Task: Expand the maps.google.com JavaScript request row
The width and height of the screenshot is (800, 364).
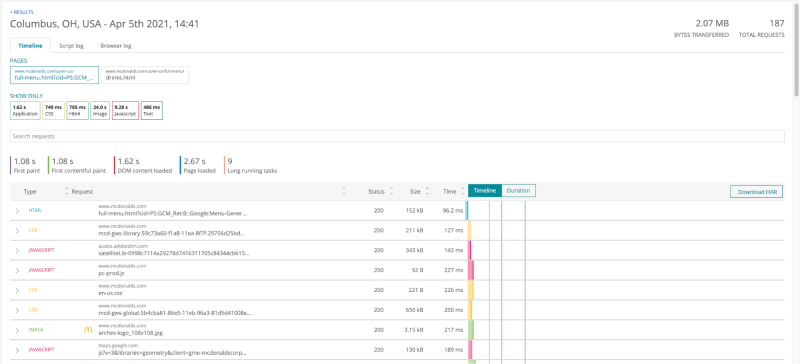Action: [17, 350]
